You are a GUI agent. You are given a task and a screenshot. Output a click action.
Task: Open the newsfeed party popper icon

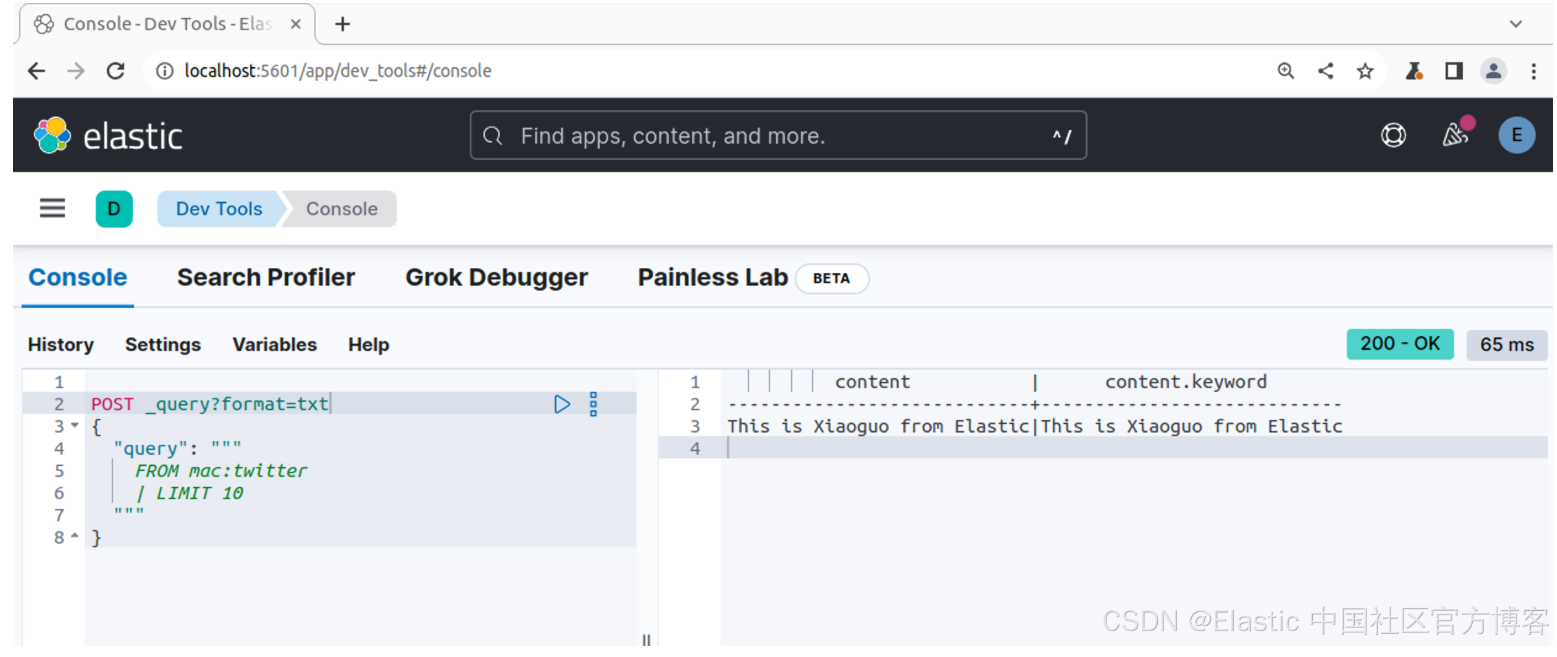point(1455,136)
